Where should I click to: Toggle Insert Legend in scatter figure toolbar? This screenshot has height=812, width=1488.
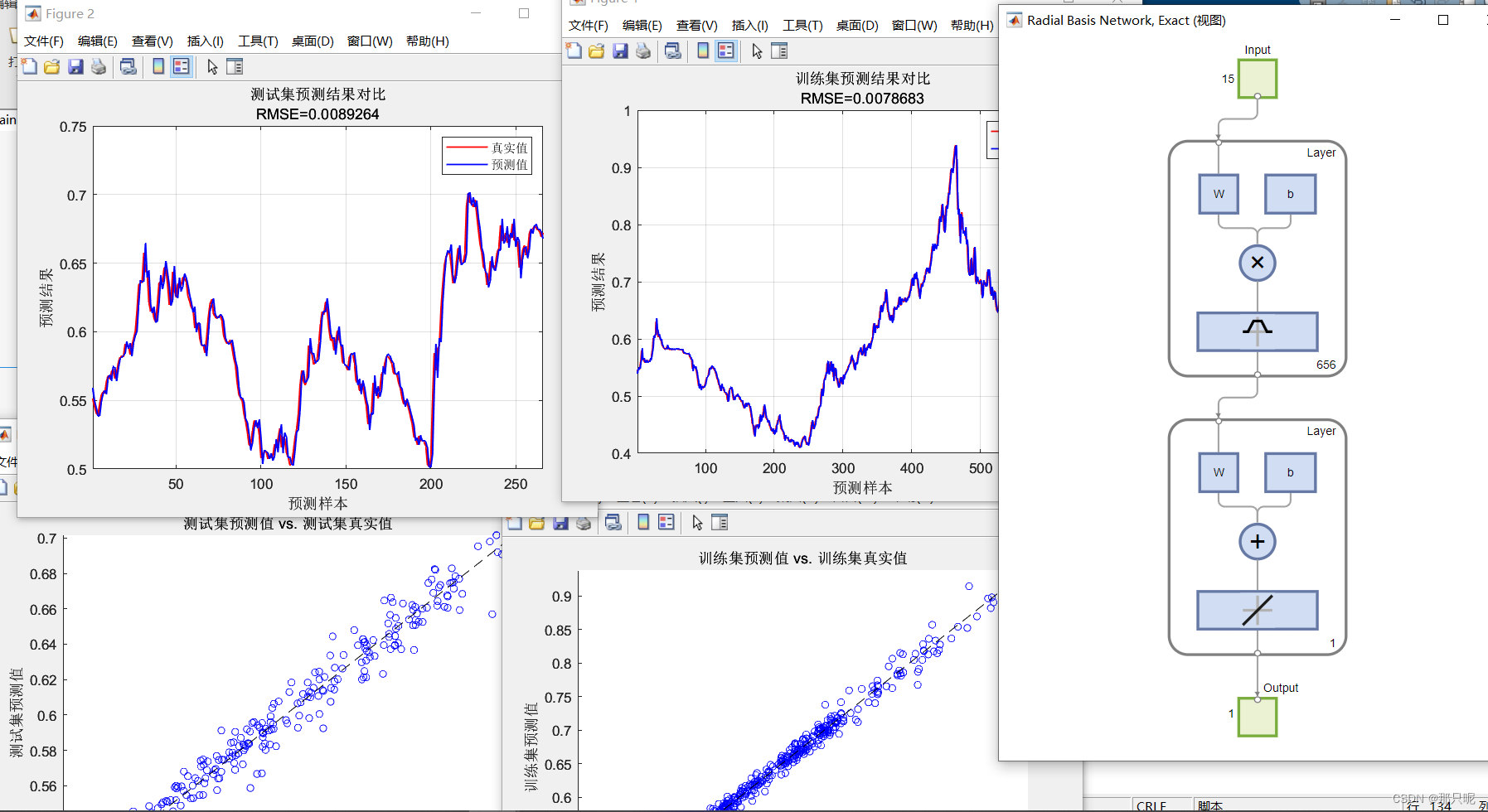tap(666, 523)
